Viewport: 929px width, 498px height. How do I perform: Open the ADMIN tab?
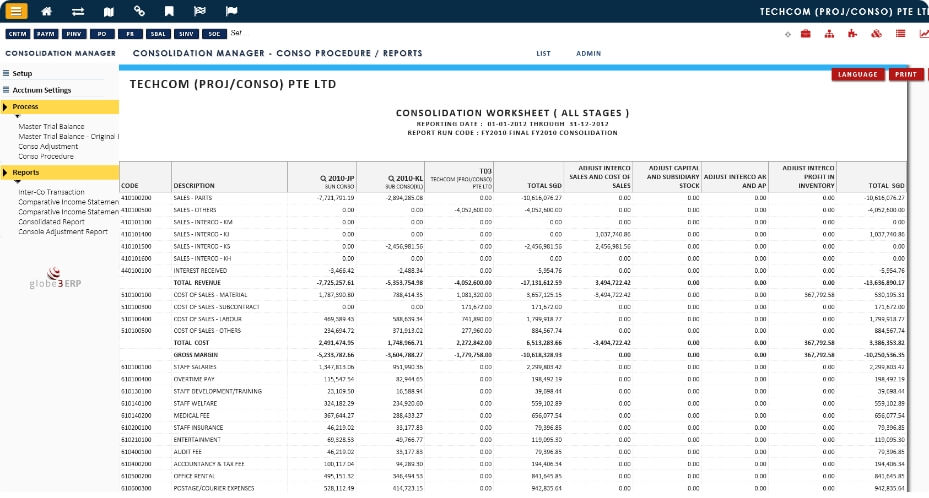point(588,53)
